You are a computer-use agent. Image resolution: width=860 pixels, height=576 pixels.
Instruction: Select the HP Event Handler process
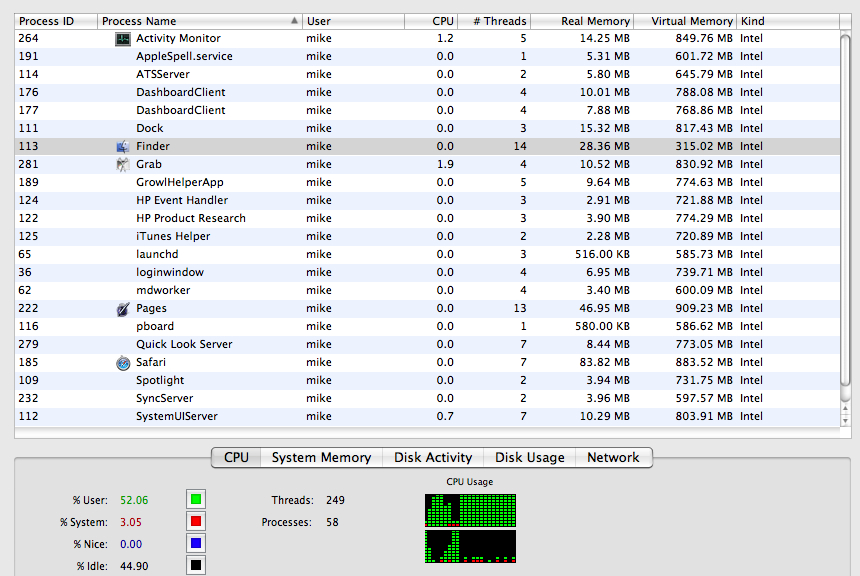tap(427, 200)
